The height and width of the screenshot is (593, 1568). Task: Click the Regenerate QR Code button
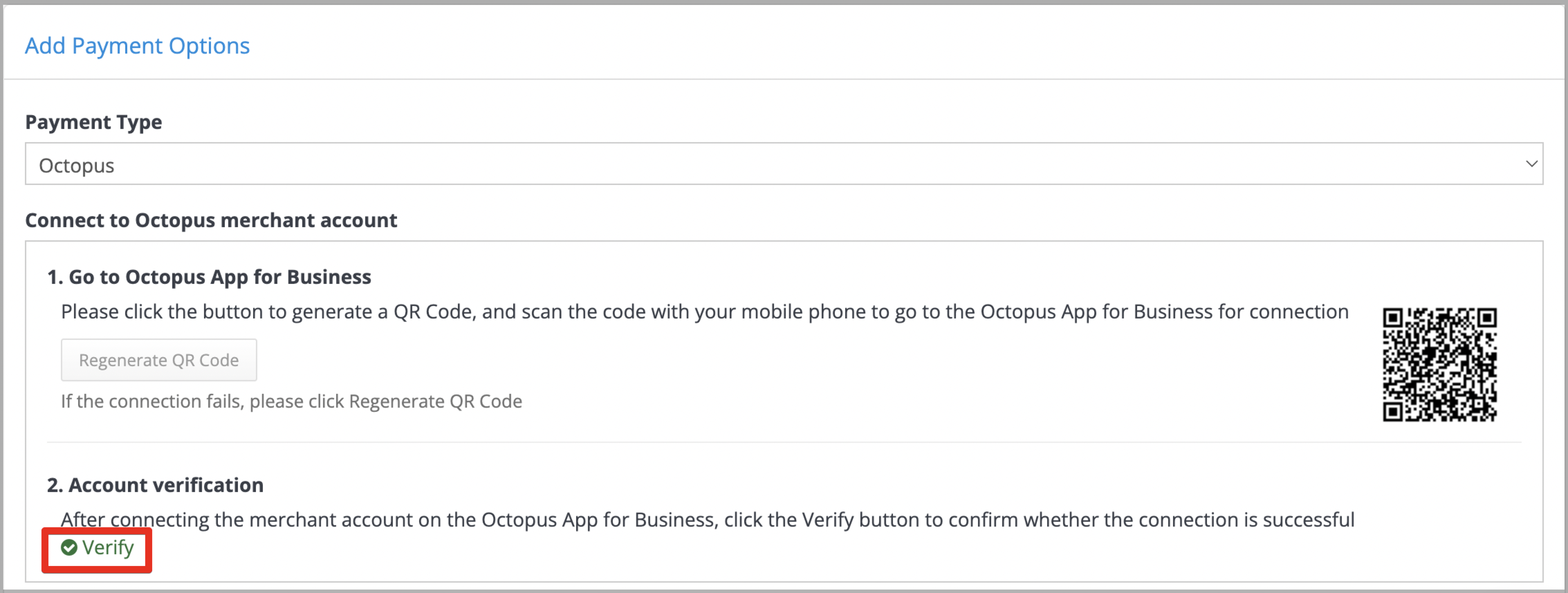(159, 360)
